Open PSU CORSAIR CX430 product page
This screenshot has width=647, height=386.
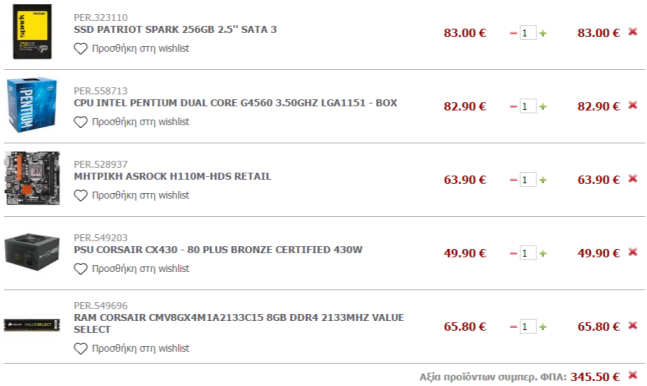pyautogui.click(x=218, y=250)
